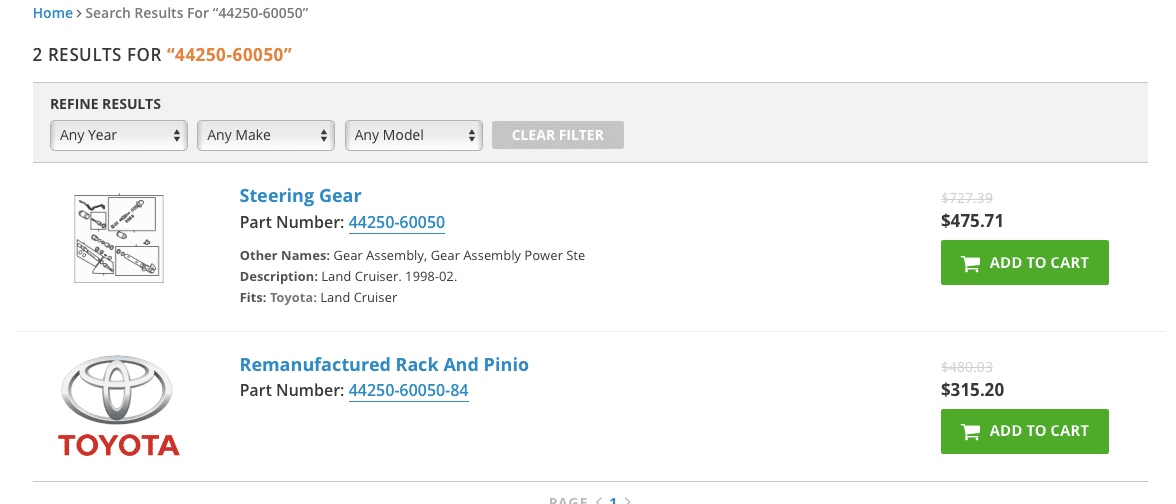Open the Remanufactured Rack And Pinio title
1176x504 pixels.
tap(384, 364)
